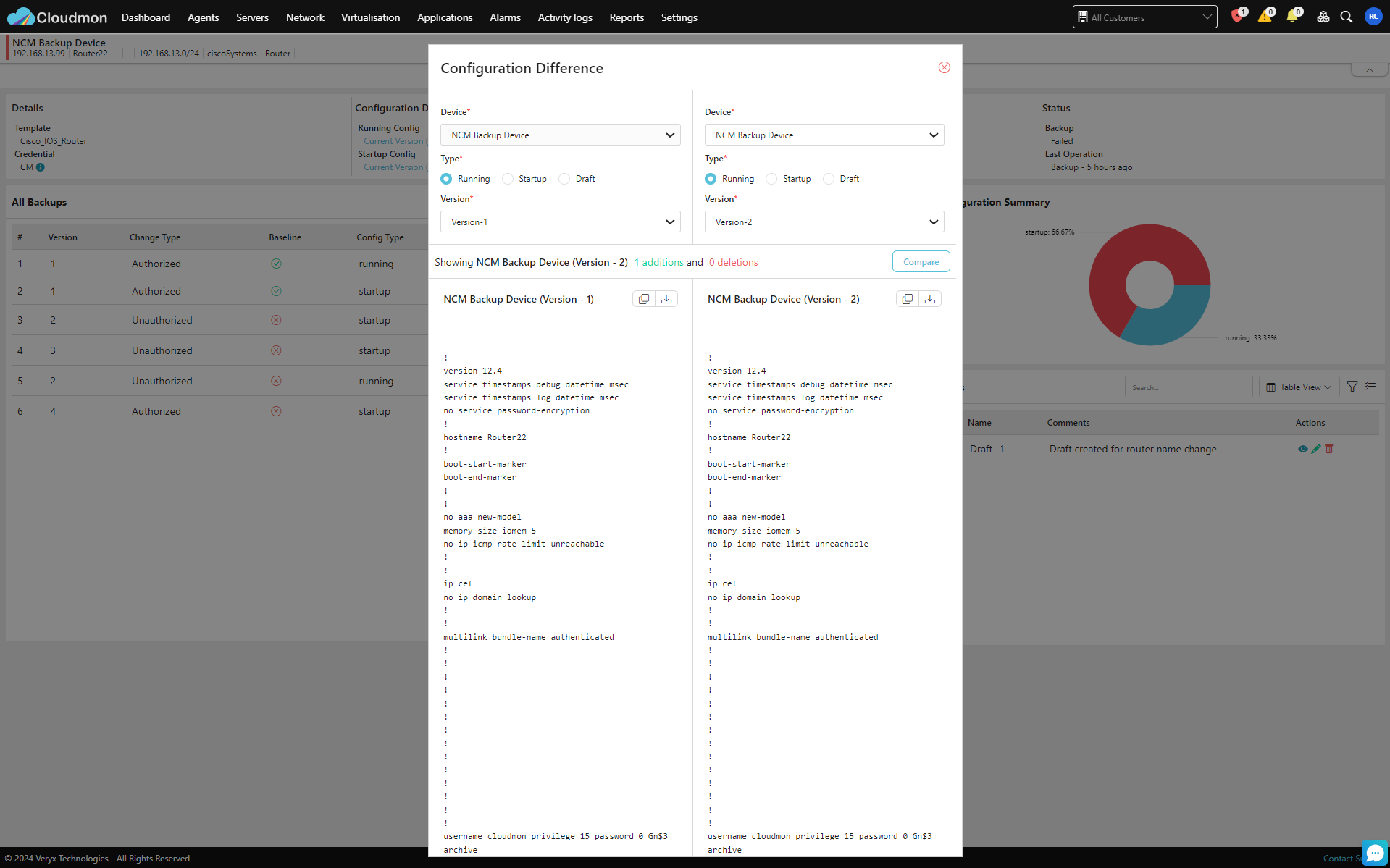The image size is (1390, 868).
Task: Open the search magnifier in top bar
Action: tap(1347, 17)
